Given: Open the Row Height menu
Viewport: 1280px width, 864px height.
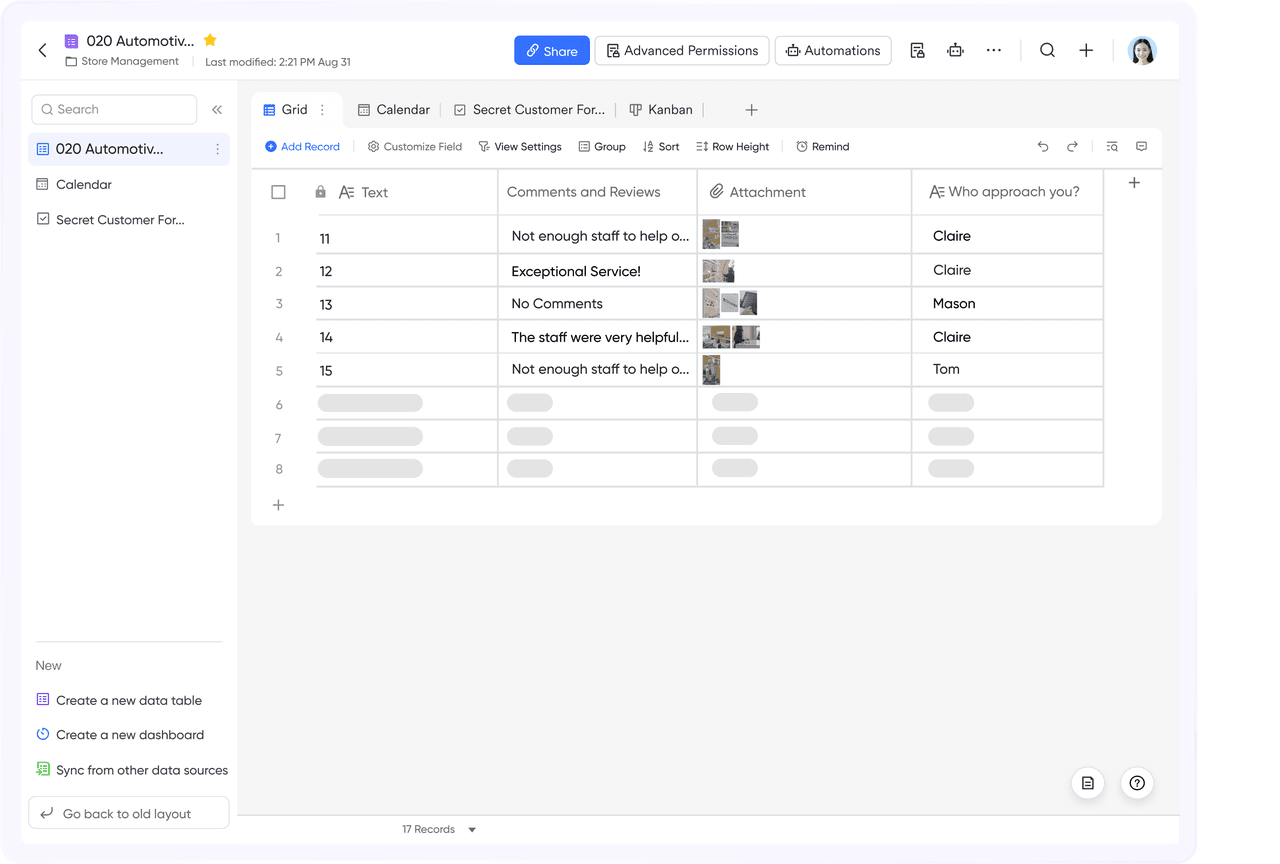Looking at the screenshot, I should 733,147.
